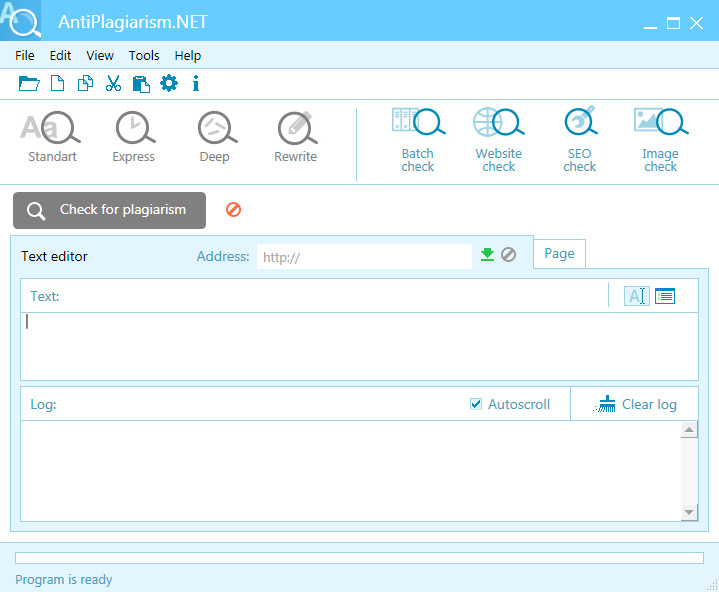Stop the check with the red cancel icon
The image size is (719, 592).
233,210
